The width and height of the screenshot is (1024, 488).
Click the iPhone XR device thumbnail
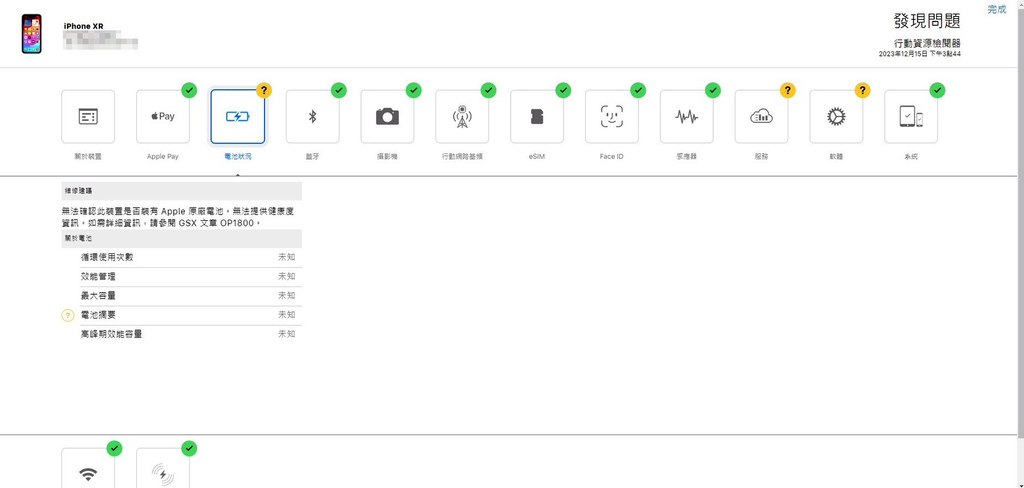(31, 34)
